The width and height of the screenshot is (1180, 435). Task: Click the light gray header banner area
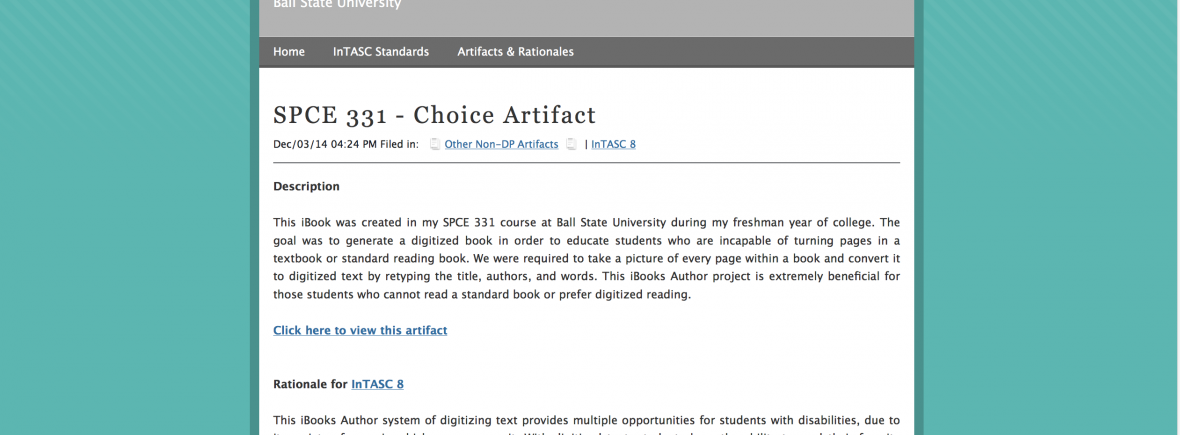pos(700,18)
